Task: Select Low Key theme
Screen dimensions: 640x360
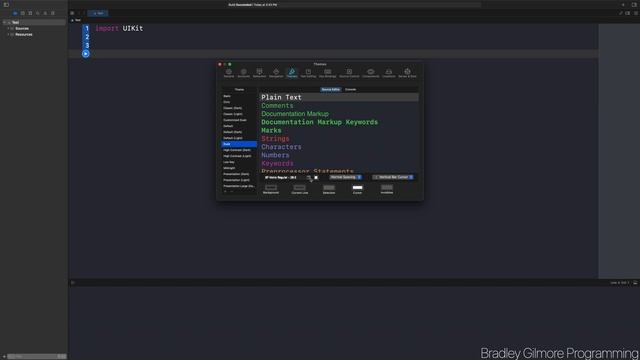Action: click(239, 162)
